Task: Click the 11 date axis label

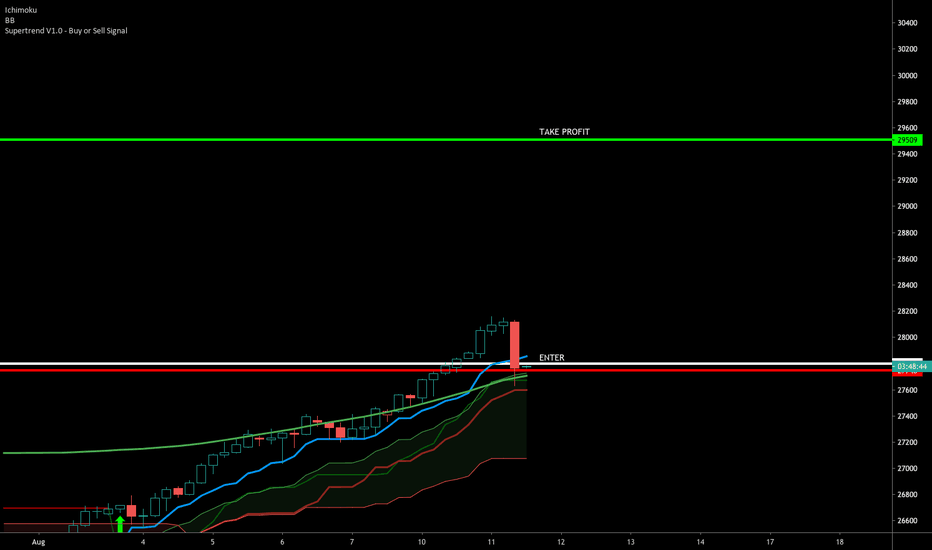Action: click(491, 542)
